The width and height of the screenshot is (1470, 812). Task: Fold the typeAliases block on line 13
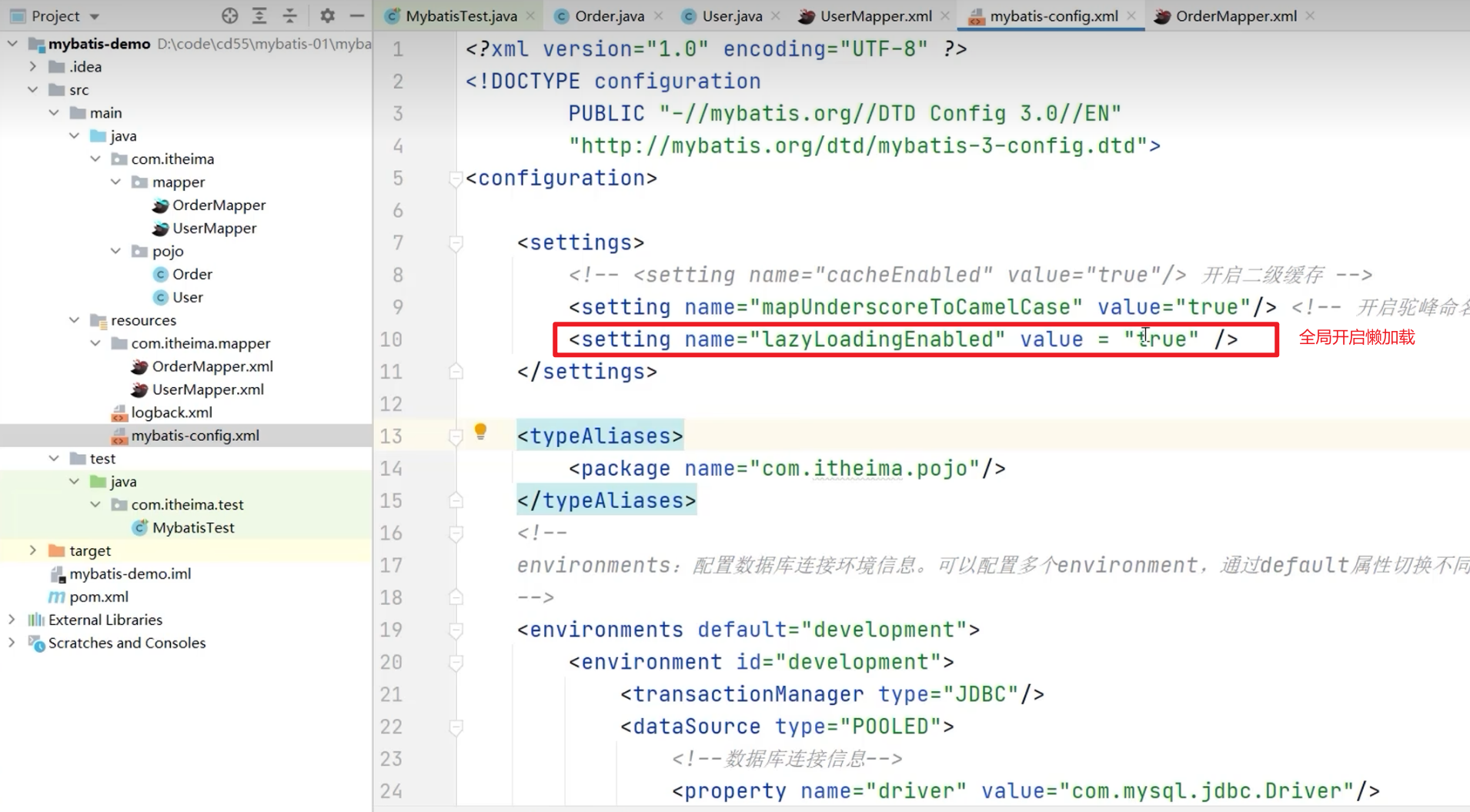click(456, 436)
